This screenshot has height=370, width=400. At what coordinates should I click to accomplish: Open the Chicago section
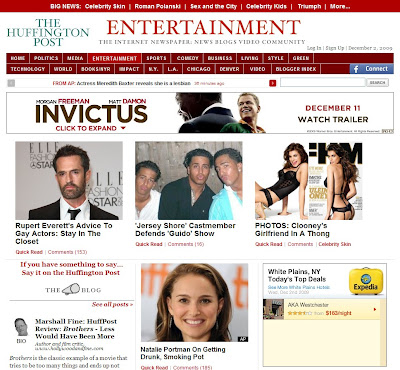pos(199,69)
